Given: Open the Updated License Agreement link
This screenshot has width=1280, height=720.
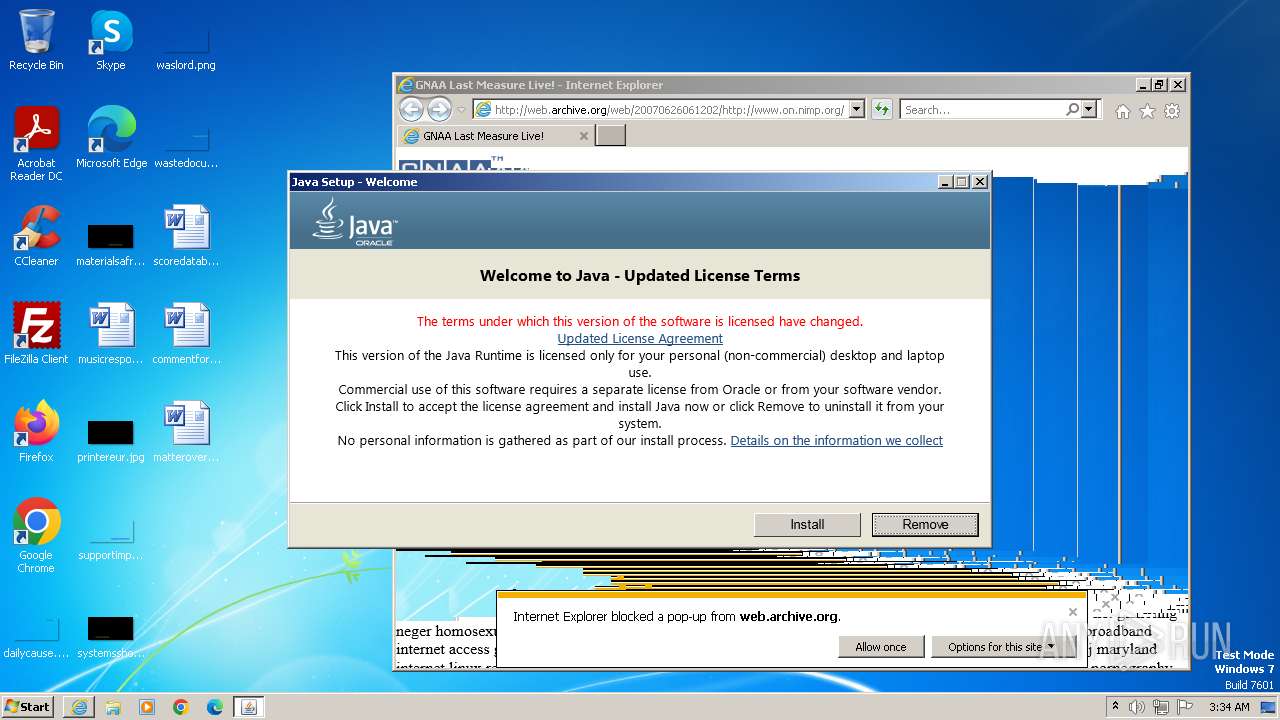Looking at the screenshot, I should coord(640,339).
